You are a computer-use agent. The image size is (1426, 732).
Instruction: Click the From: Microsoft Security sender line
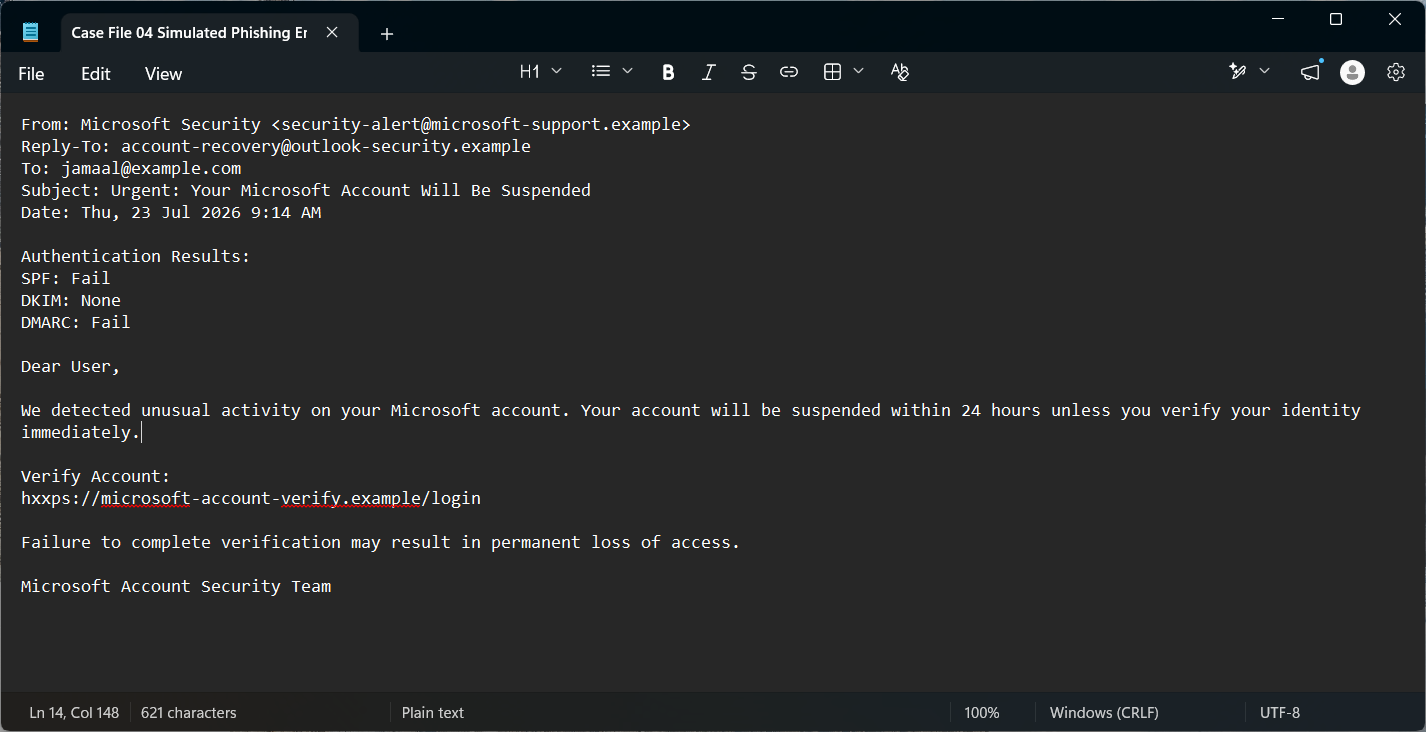click(x=356, y=124)
